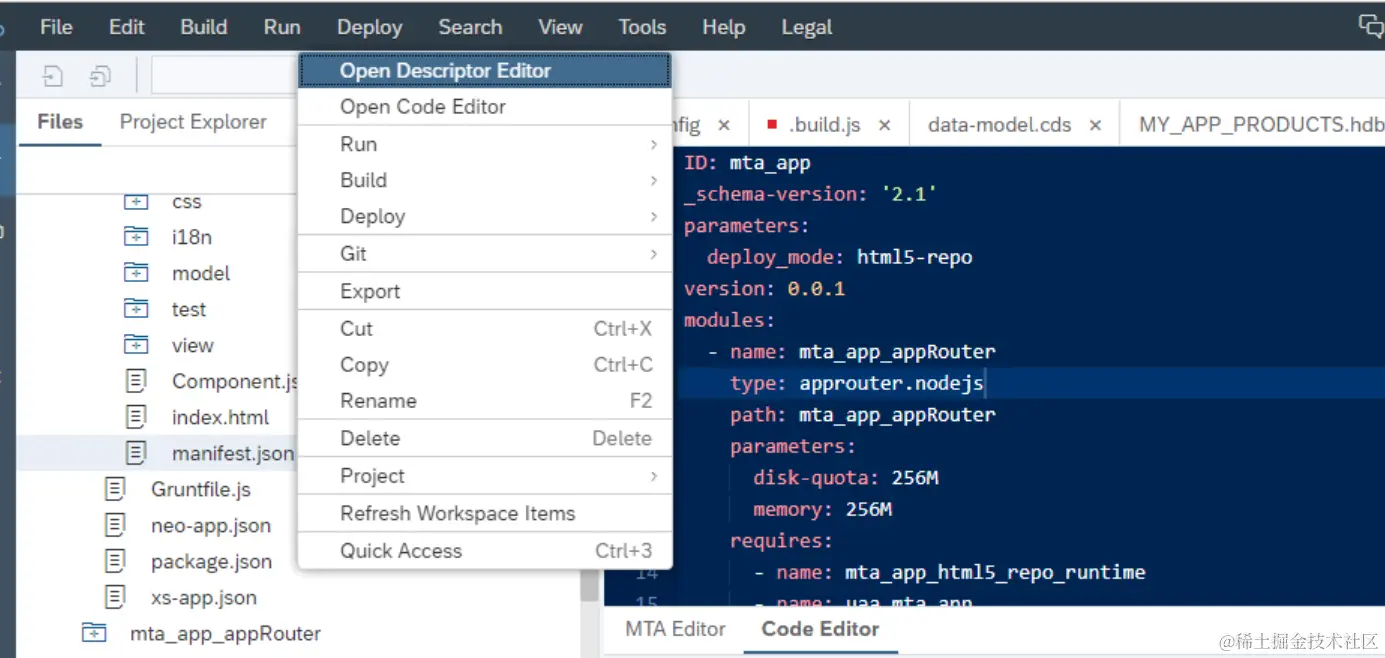Image resolution: width=1385 pixels, height=658 pixels.
Task: Choose Export in context menu
Action: point(485,291)
